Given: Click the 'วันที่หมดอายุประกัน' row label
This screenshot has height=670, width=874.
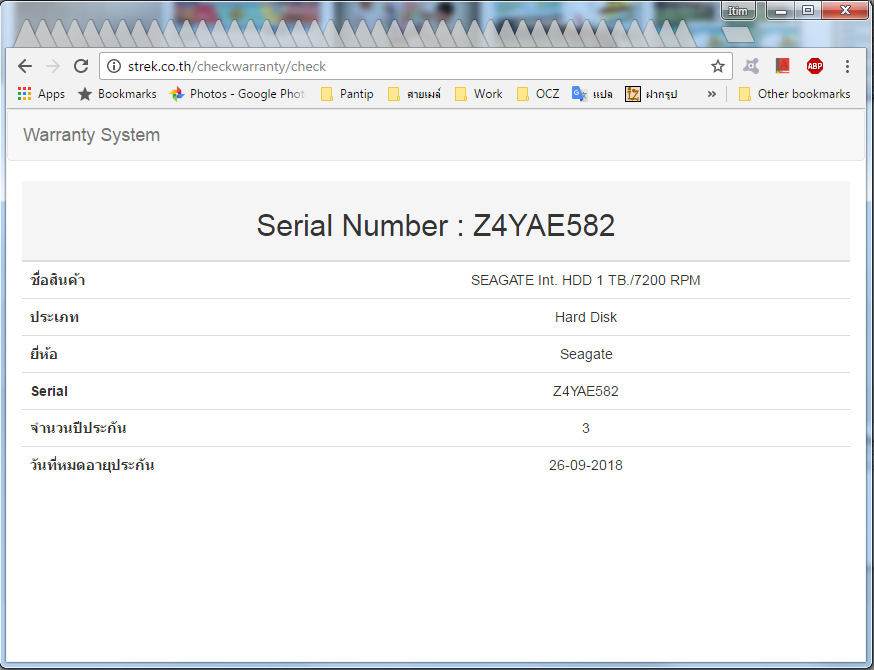Looking at the screenshot, I should pyautogui.click(x=92, y=465).
